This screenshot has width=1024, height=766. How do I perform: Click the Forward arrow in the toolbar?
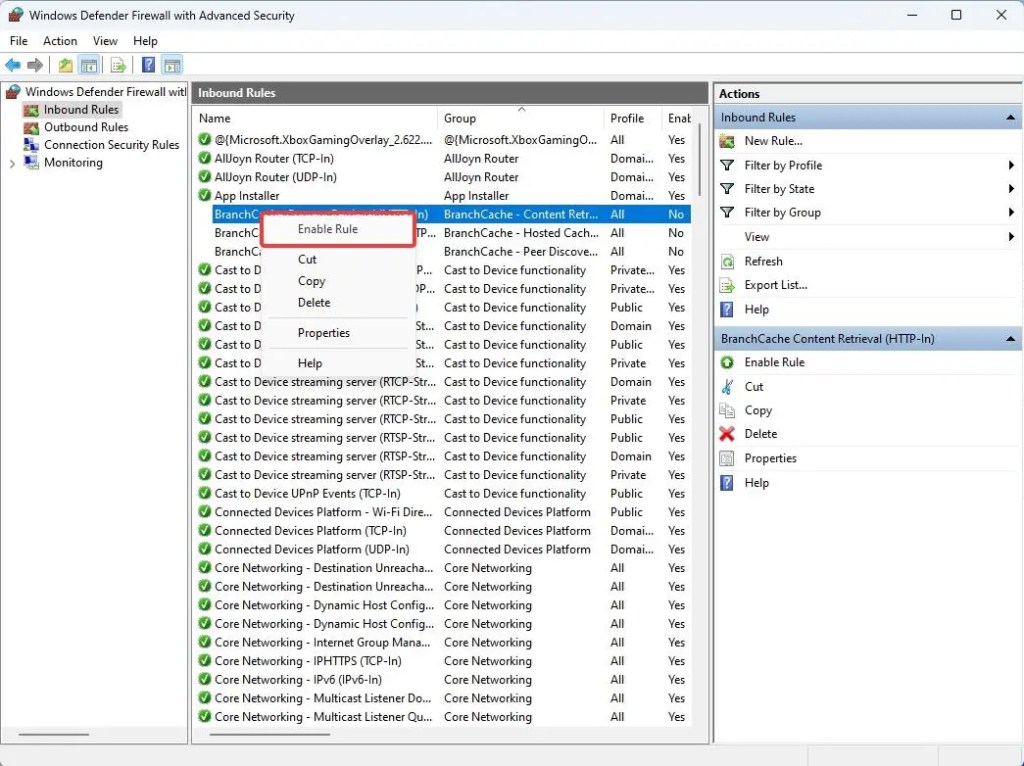(x=35, y=65)
